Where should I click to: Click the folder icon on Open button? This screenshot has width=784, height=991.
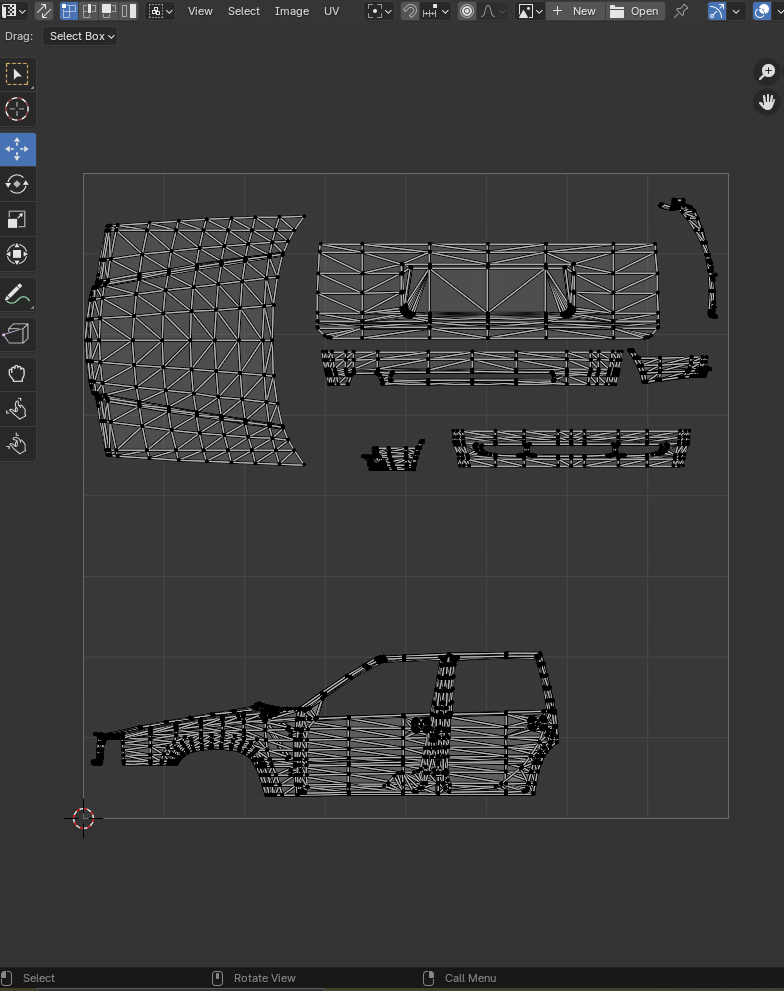(x=616, y=11)
